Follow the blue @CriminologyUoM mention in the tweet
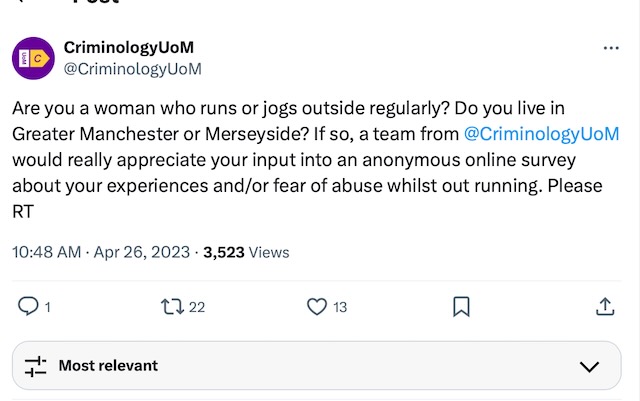The width and height of the screenshot is (640, 401). point(542,133)
